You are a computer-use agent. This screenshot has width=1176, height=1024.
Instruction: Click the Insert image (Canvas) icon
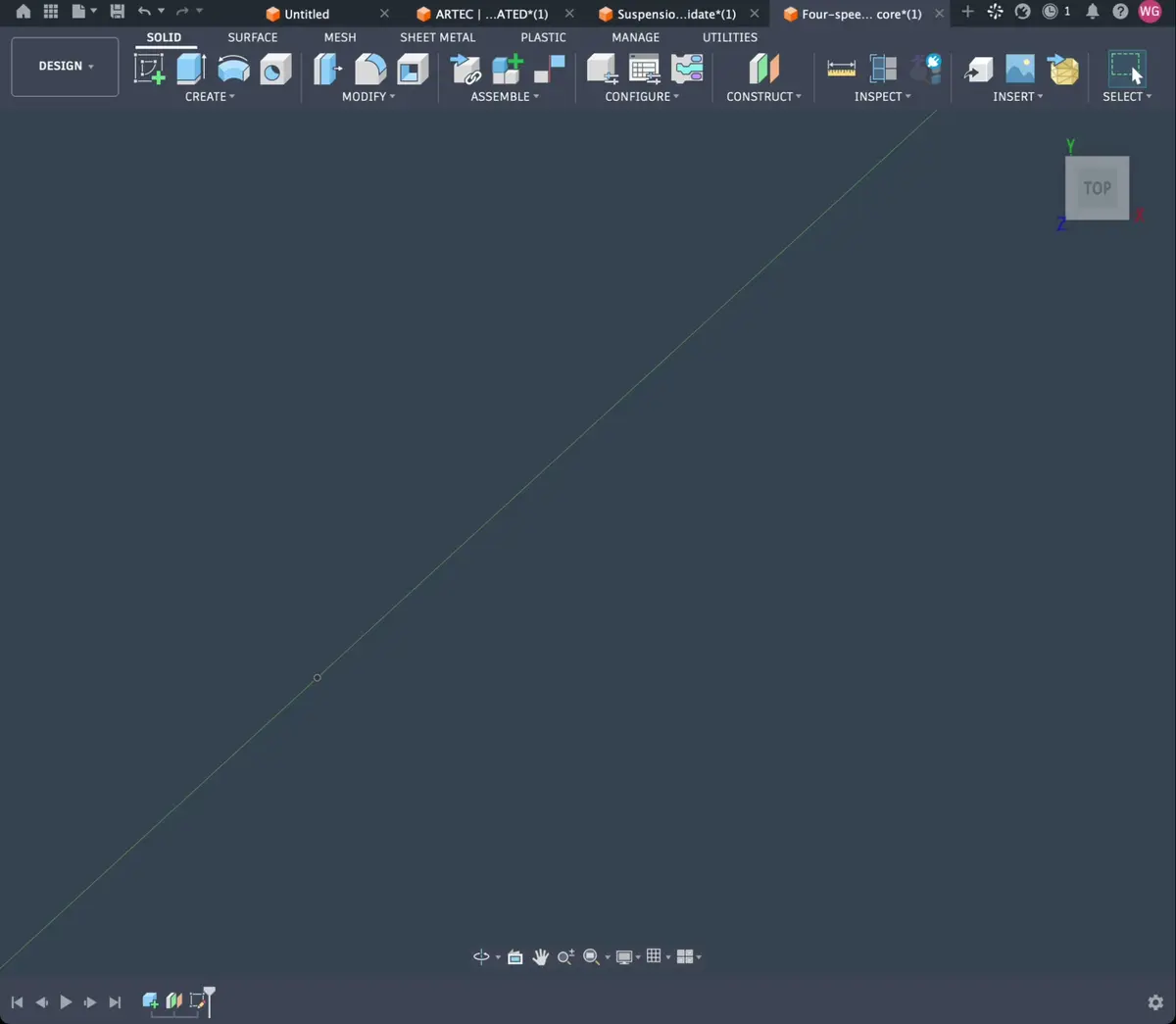pyautogui.click(x=1020, y=69)
